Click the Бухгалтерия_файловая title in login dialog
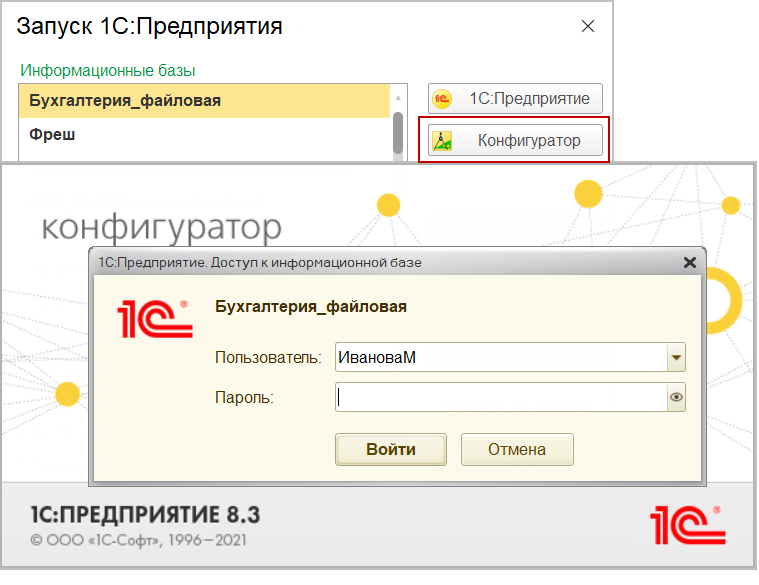This screenshot has width=759, height=585. tap(311, 307)
